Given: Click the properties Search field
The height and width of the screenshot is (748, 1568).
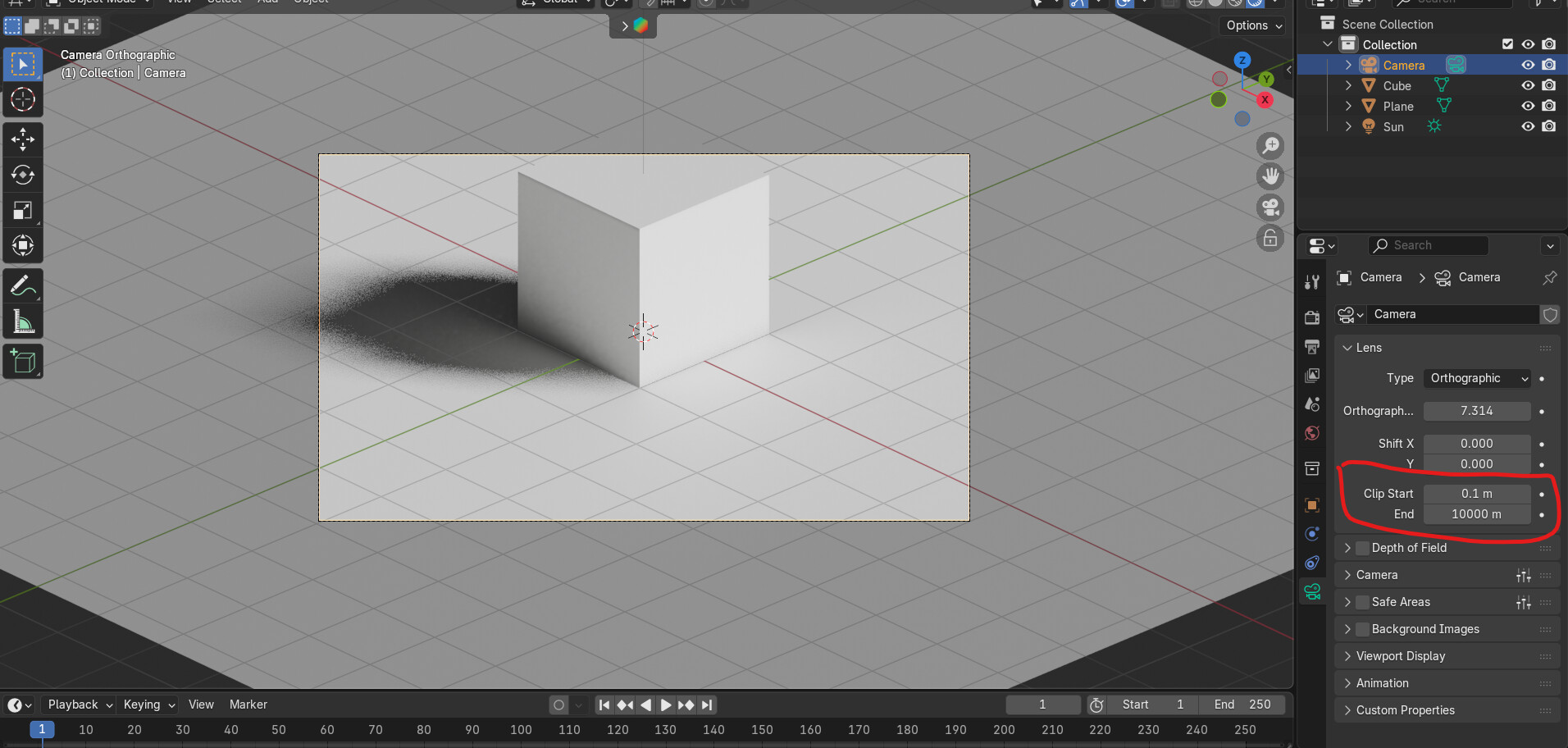Looking at the screenshot, I should [x=1428, y=245].
